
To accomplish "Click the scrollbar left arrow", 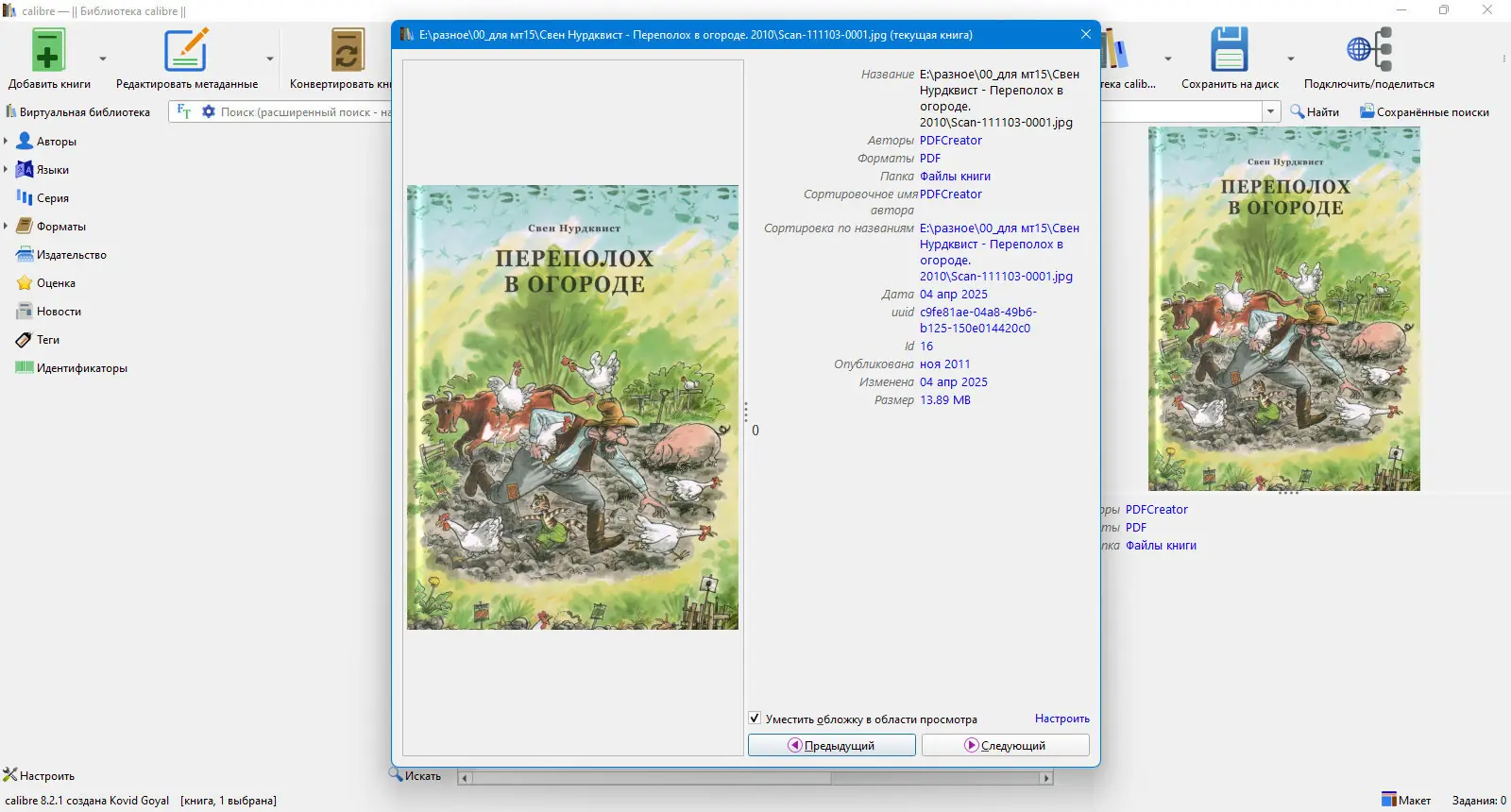I will click(x=464, y=778).
